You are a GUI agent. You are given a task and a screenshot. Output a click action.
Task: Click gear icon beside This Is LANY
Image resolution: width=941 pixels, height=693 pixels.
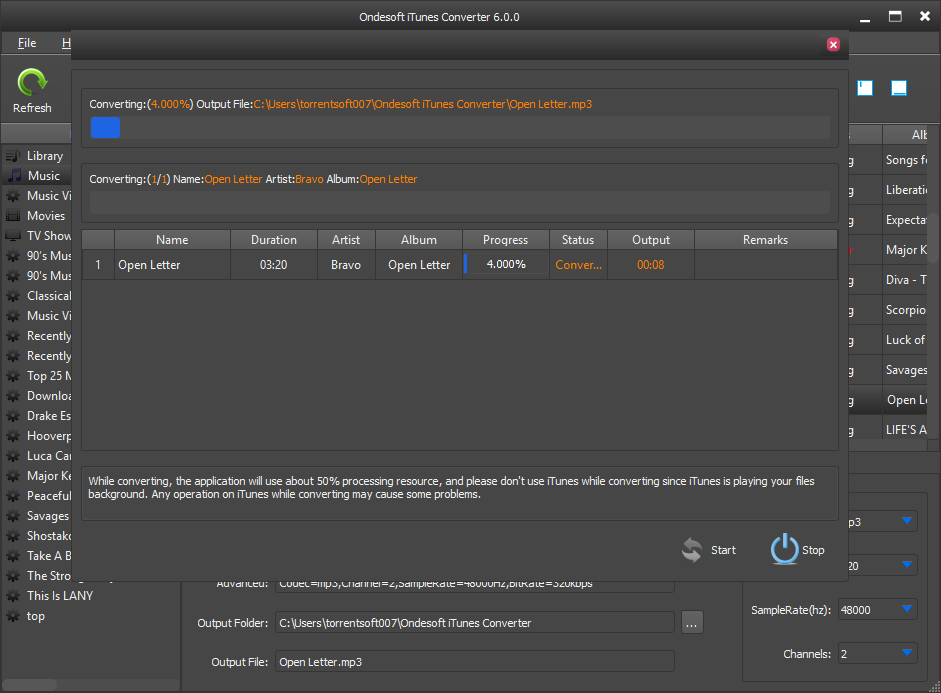(x=13, y=596)
